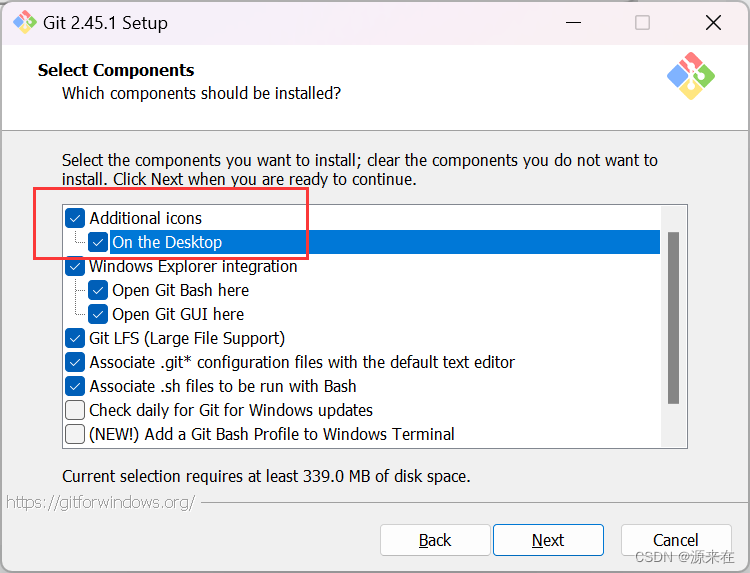Uncheck Associate .sh files with Bash
This screenshot has width=750, height=573.
pyautogui.click(x=75, y=386)
